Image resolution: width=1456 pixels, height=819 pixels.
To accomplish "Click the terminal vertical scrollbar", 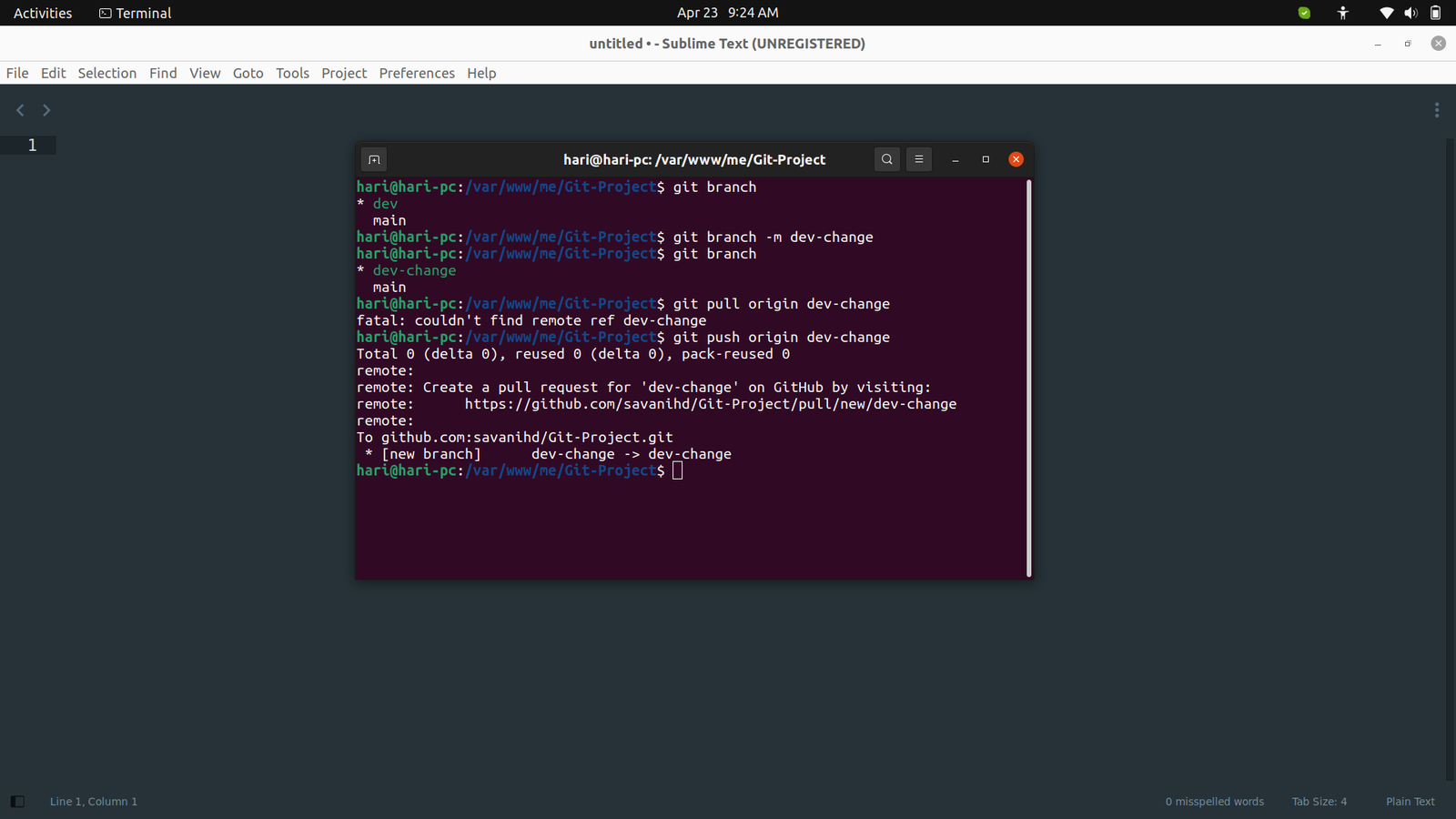I will pyautogui.click(x=1029, y=378).
